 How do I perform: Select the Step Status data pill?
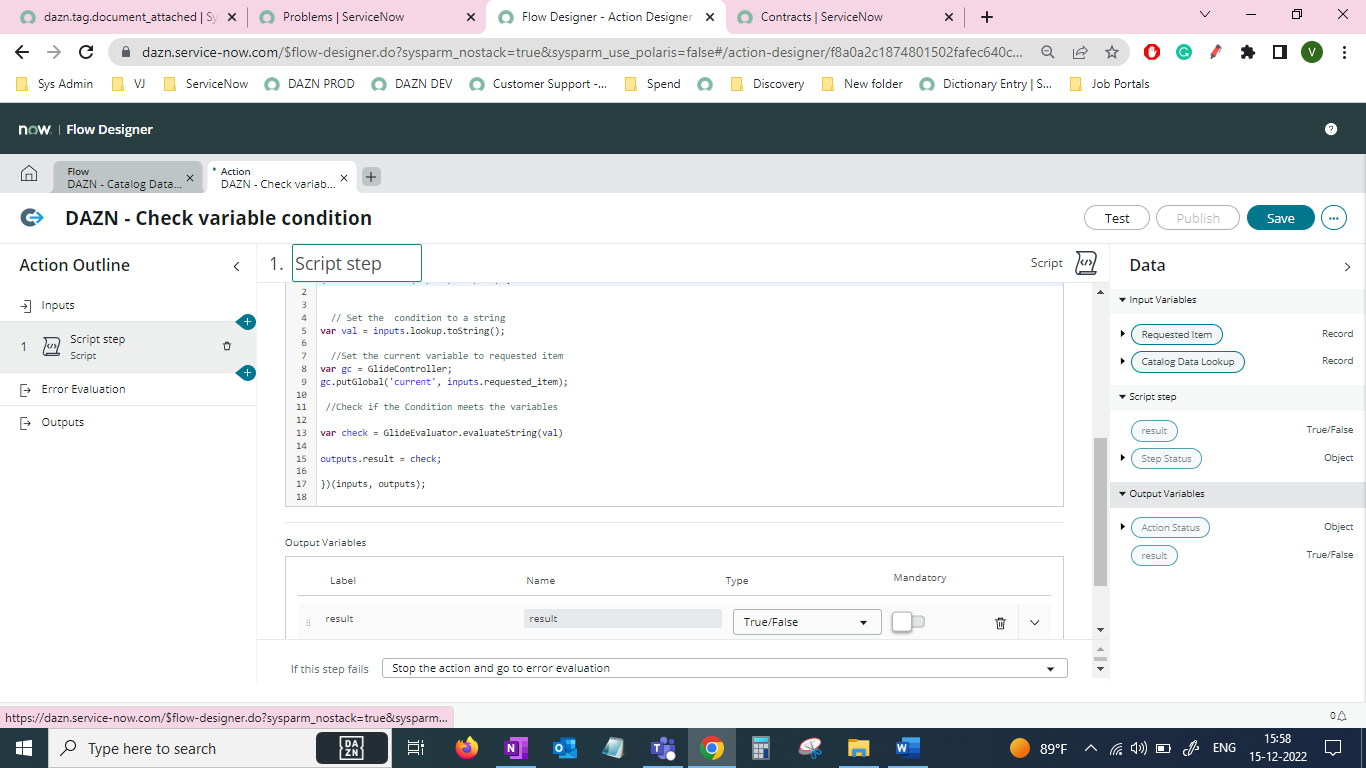(x=1166, y=459)
